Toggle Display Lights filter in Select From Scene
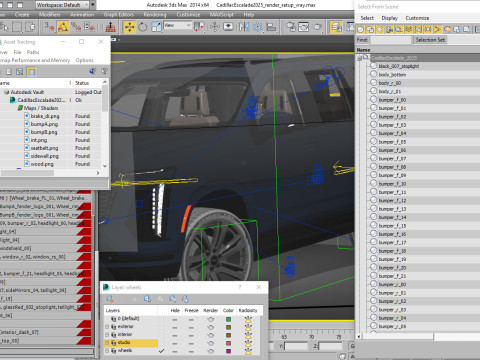Viewport: 480px width, 360px height. pos(380,29)
